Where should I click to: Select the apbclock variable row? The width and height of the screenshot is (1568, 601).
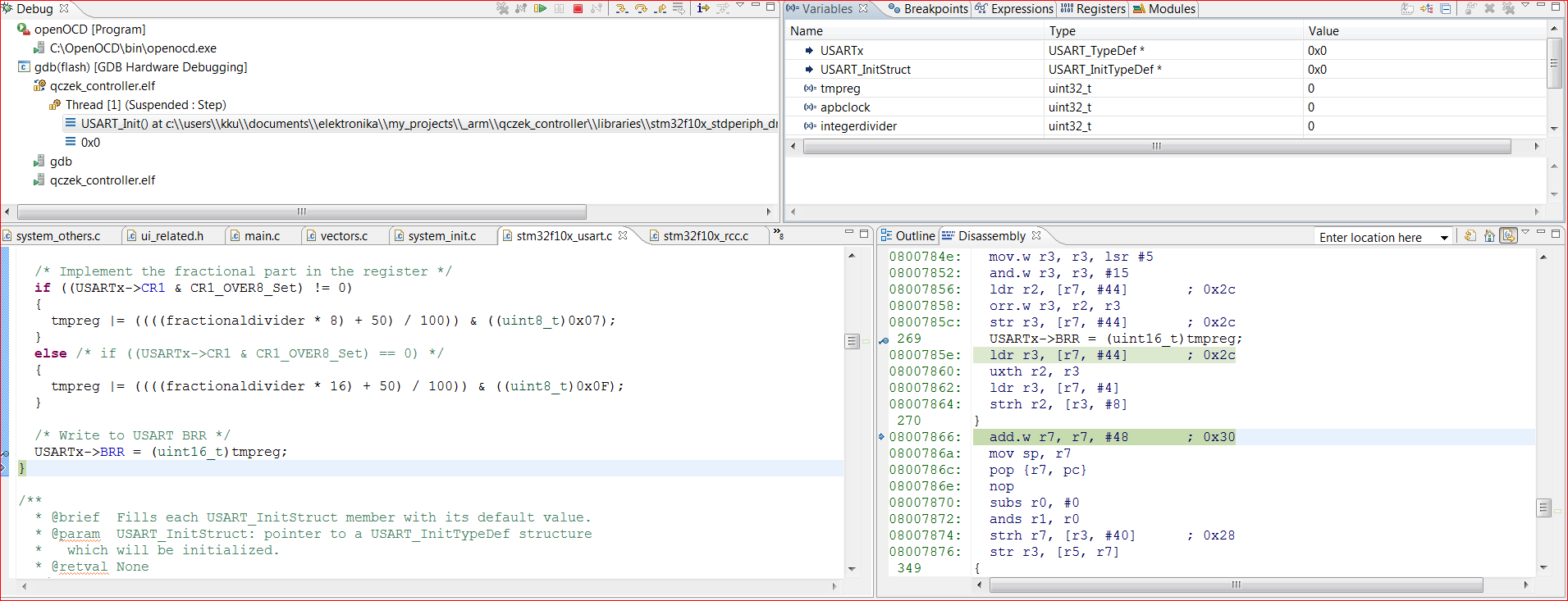(1166, 107)
